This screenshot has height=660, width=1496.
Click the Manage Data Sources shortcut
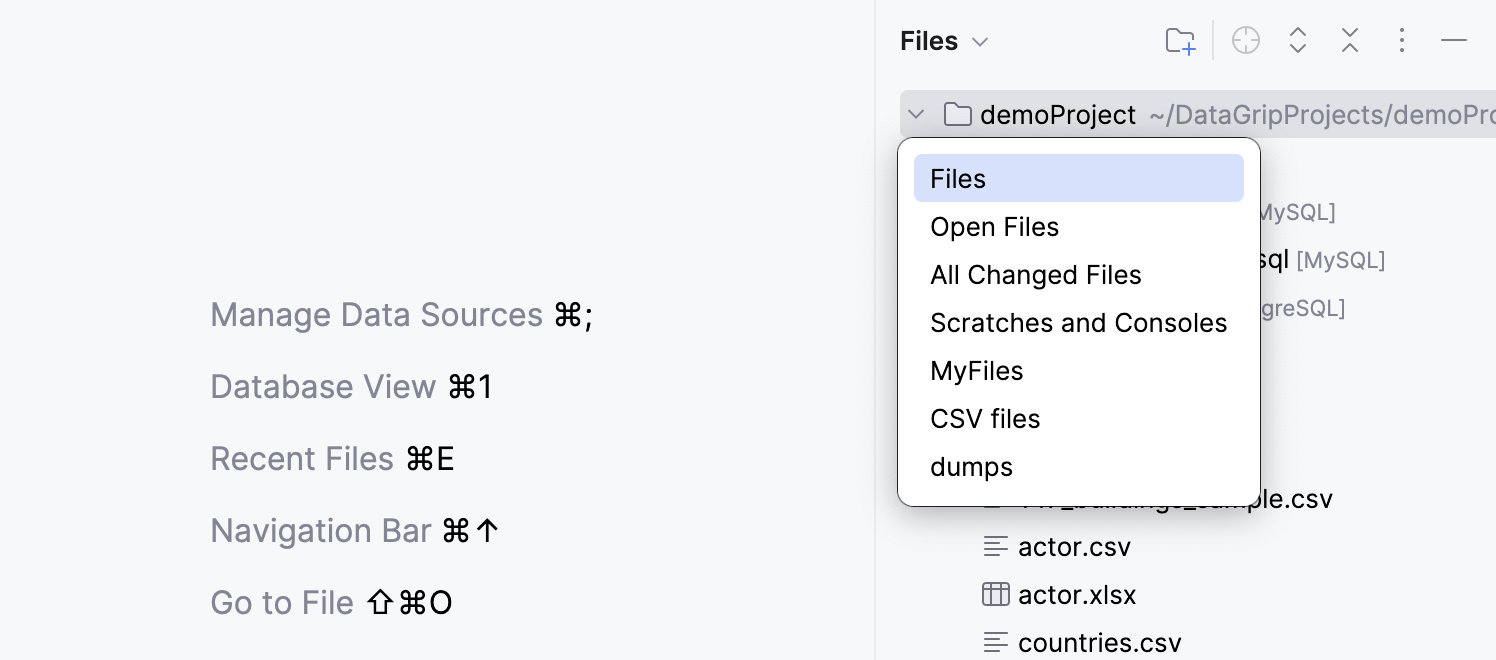pos(377,315)
